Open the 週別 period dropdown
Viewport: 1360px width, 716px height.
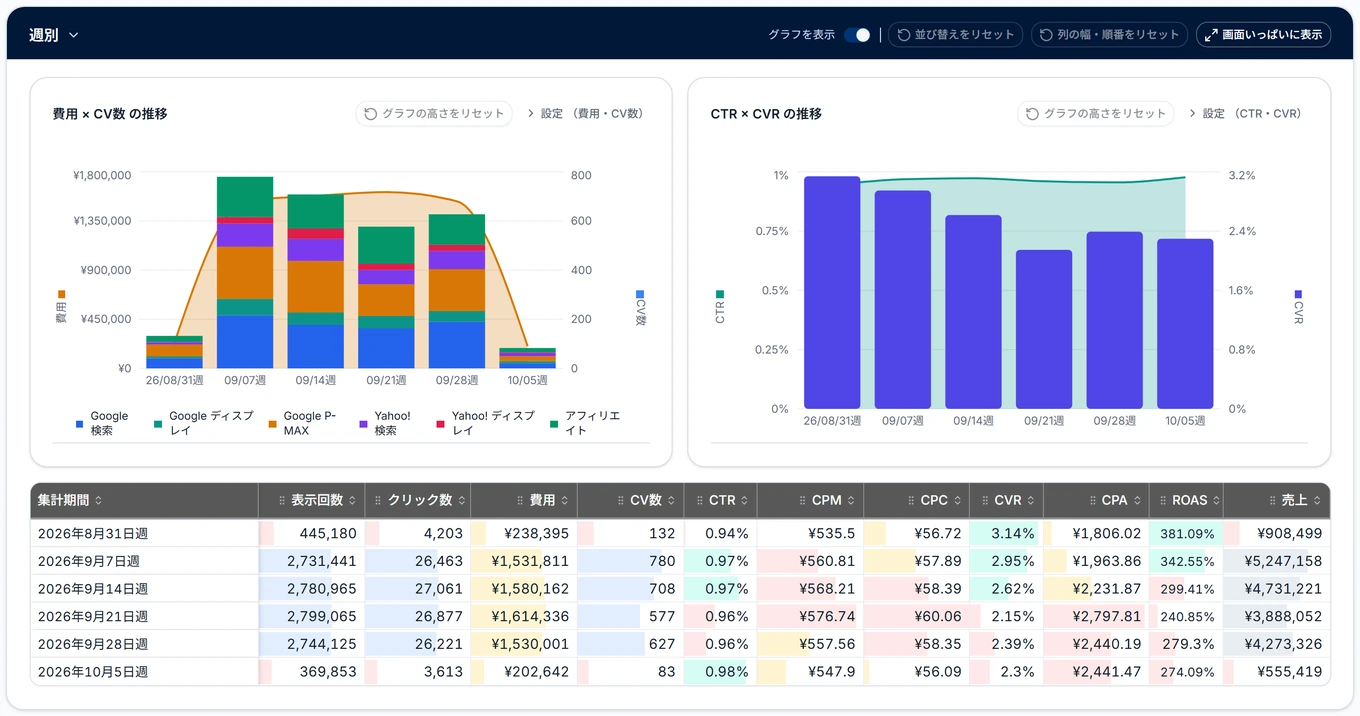tap(54, 35)
